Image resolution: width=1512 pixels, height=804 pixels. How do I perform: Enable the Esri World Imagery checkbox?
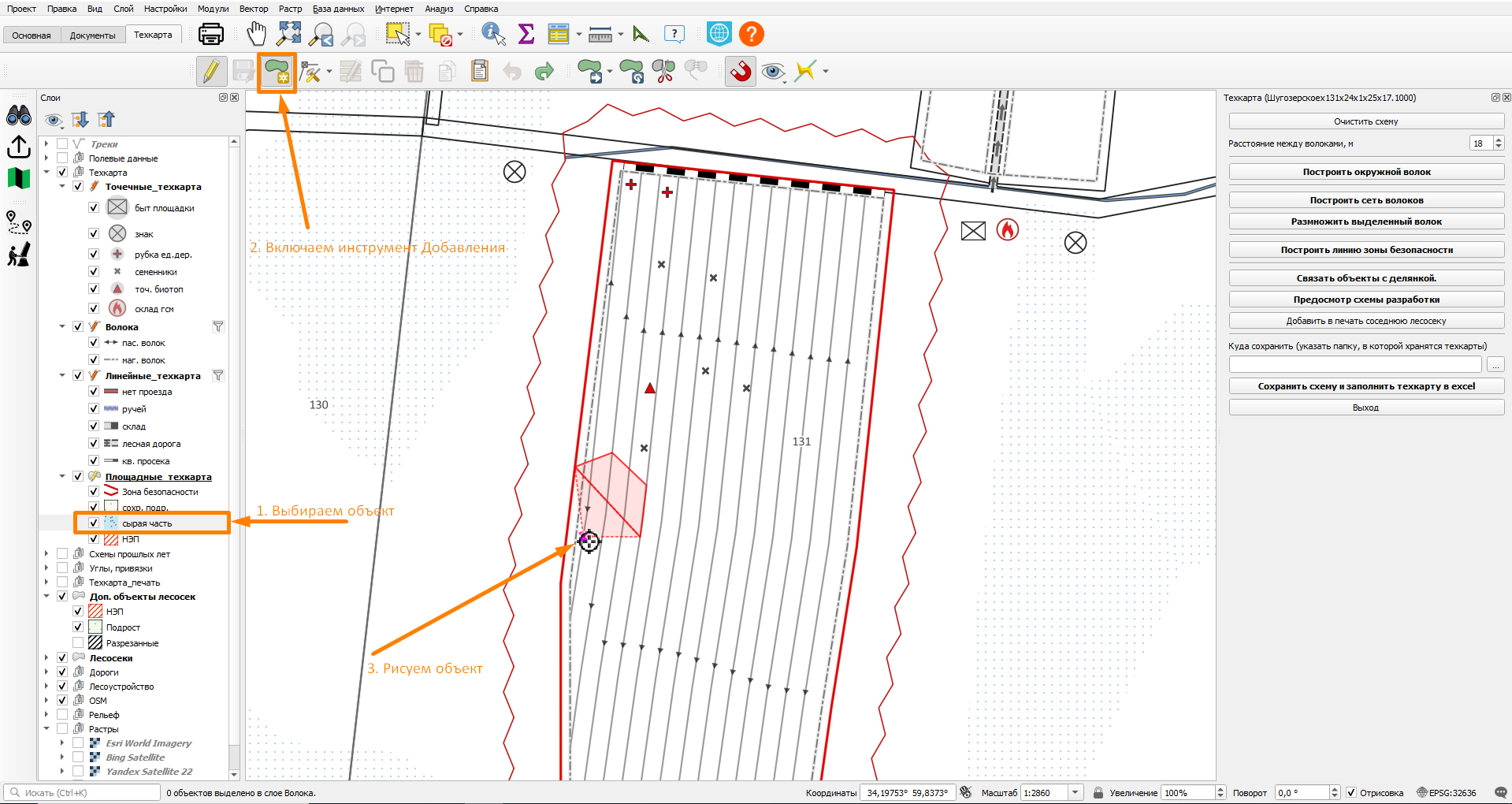pos(78,743)
